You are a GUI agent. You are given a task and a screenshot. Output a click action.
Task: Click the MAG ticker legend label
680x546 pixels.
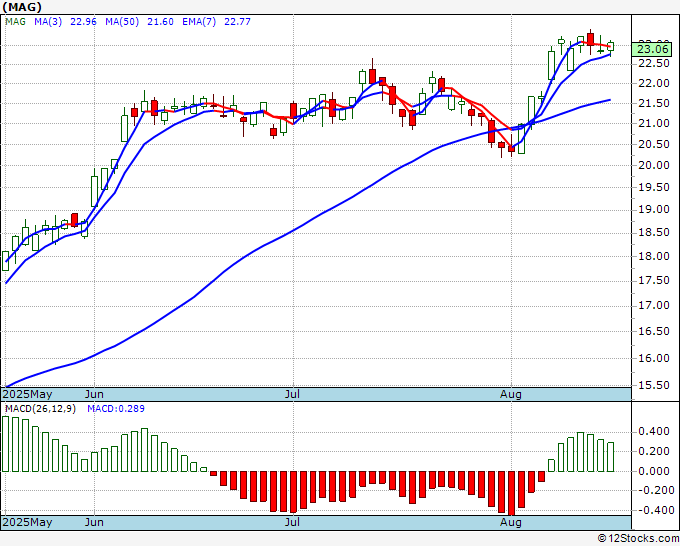tap(15, 22)
